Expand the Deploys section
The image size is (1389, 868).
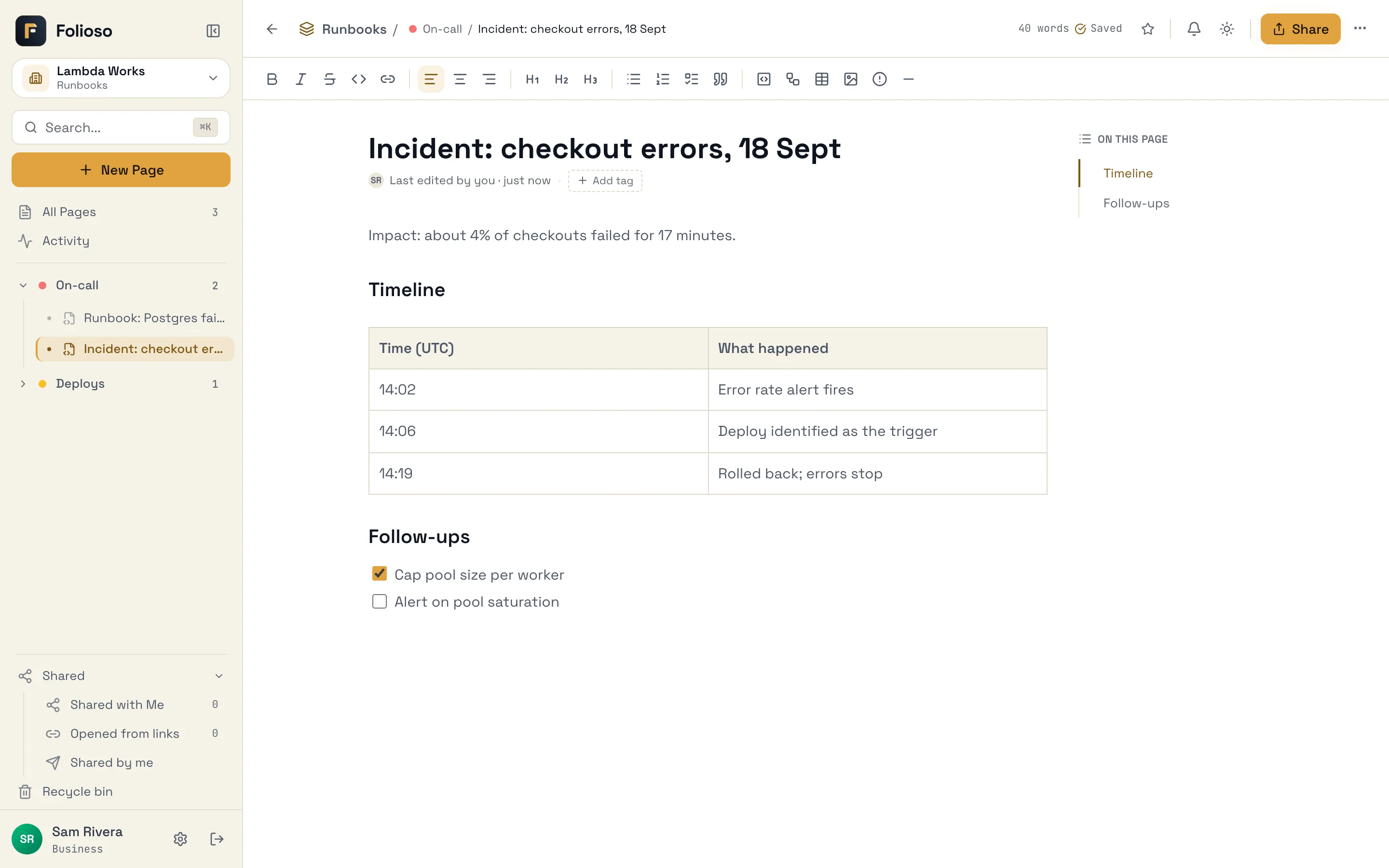coord(23,383)
